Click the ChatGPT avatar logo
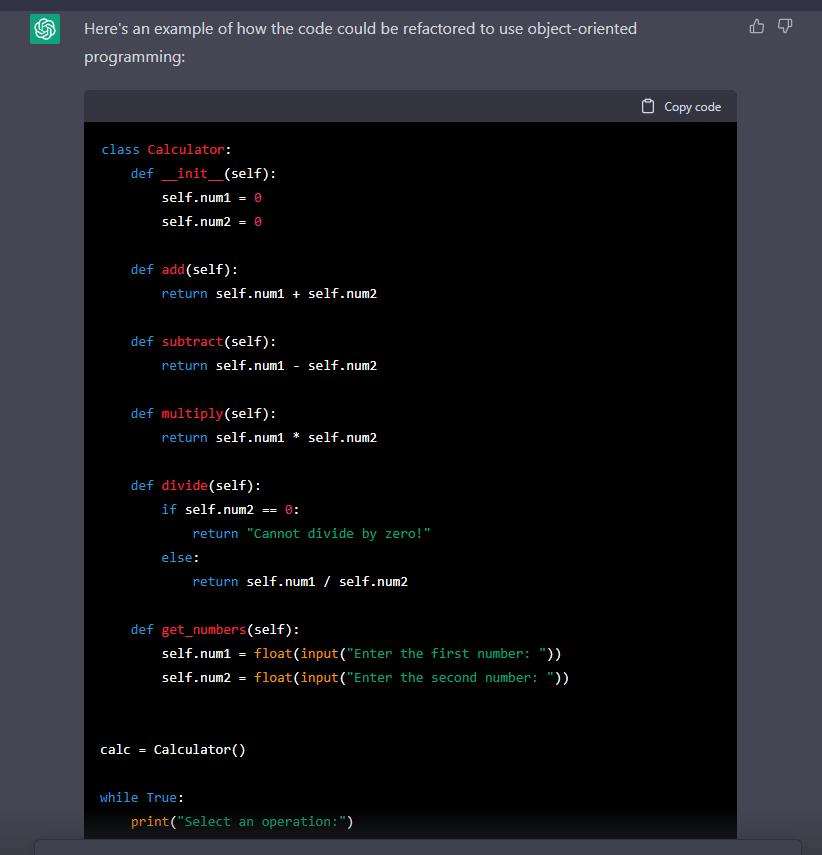The width and height of the screenshot is (822, 855). [45, 29]
